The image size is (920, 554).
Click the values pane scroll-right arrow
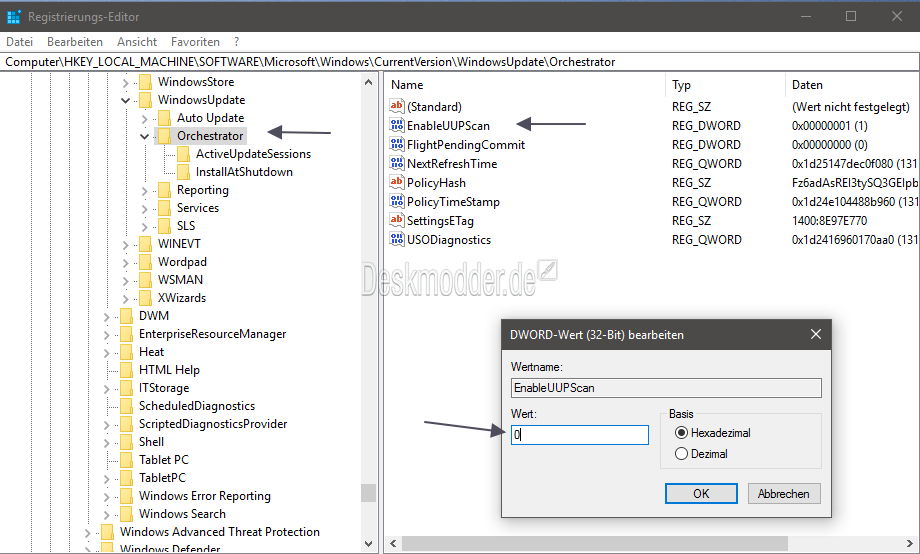point(909,543)
